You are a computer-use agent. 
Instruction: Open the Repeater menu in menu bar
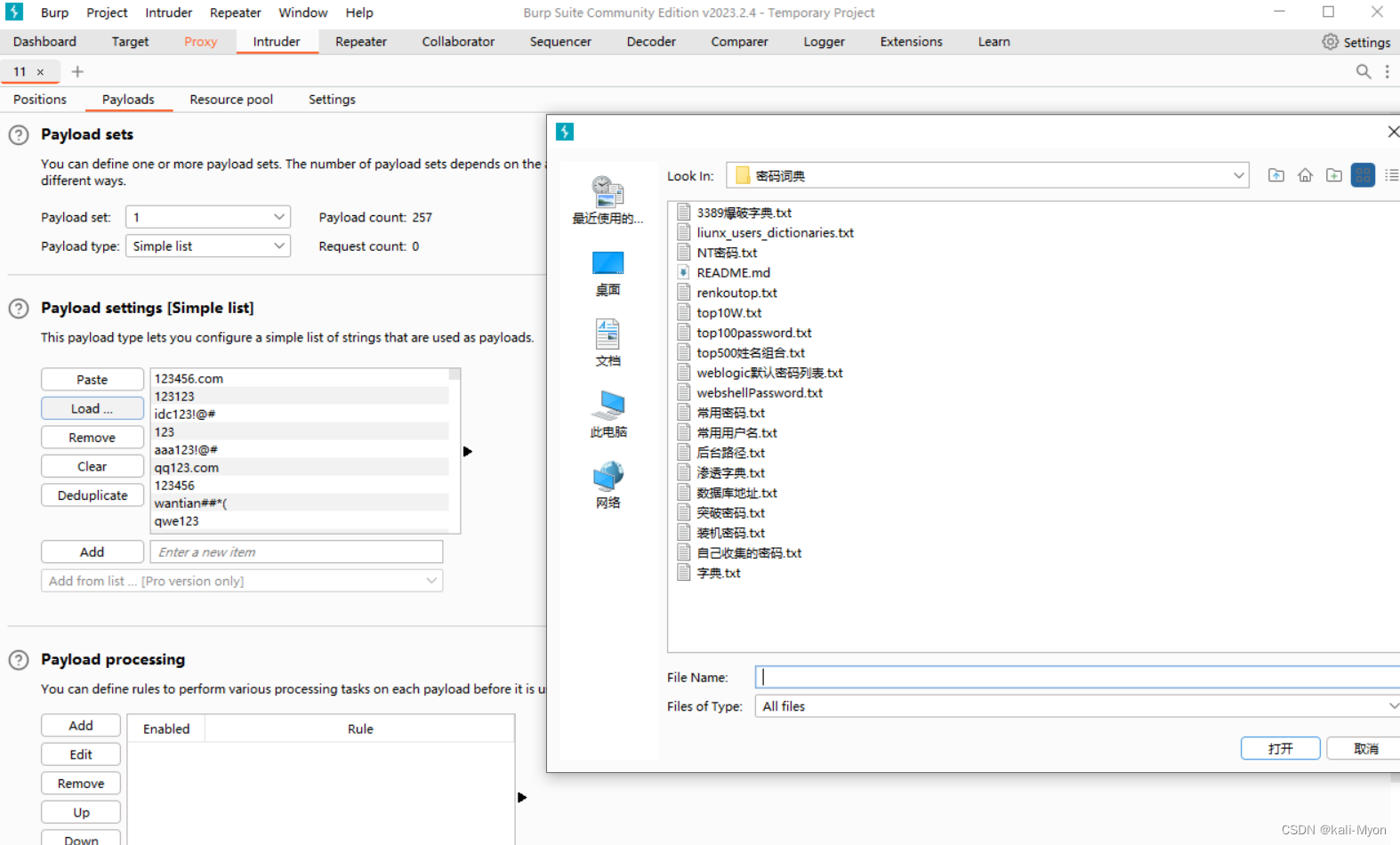(235, 12)
